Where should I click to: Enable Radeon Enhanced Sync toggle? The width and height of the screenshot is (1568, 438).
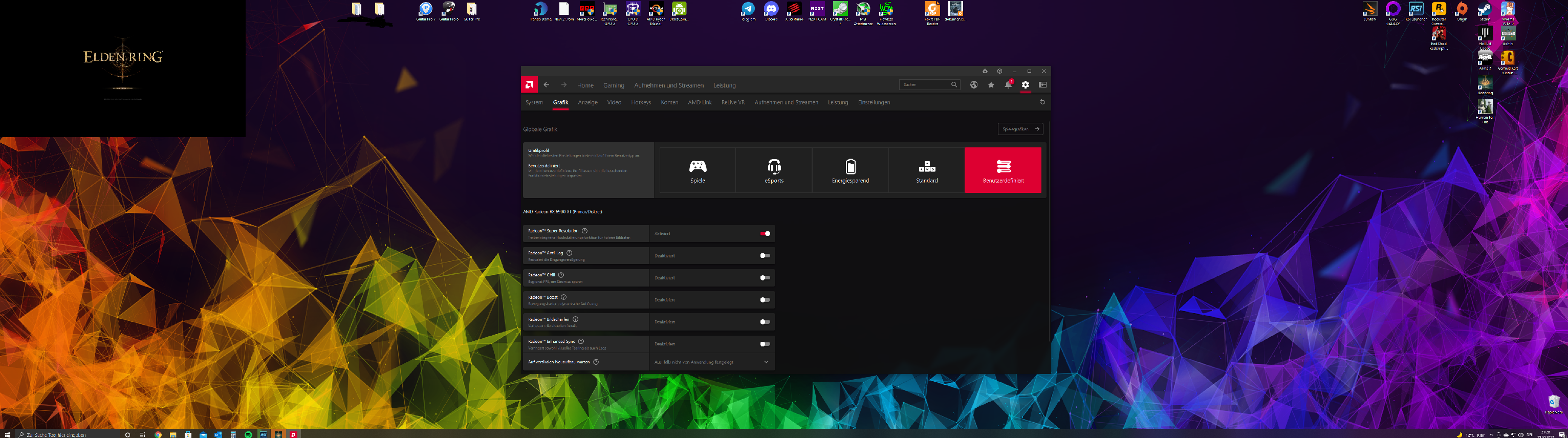765,344
